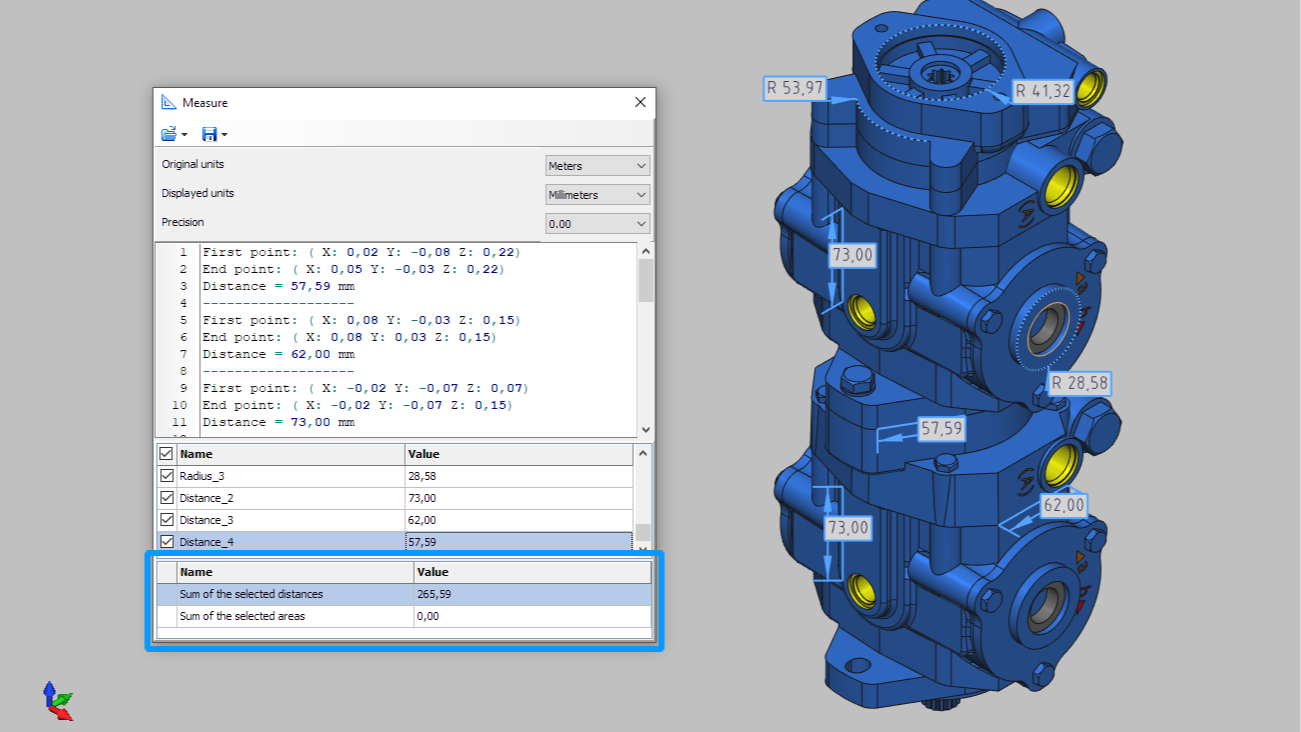Expand the open-file icon dropdown arrow
Viewport: 1301px width, 732px height.
182,133
